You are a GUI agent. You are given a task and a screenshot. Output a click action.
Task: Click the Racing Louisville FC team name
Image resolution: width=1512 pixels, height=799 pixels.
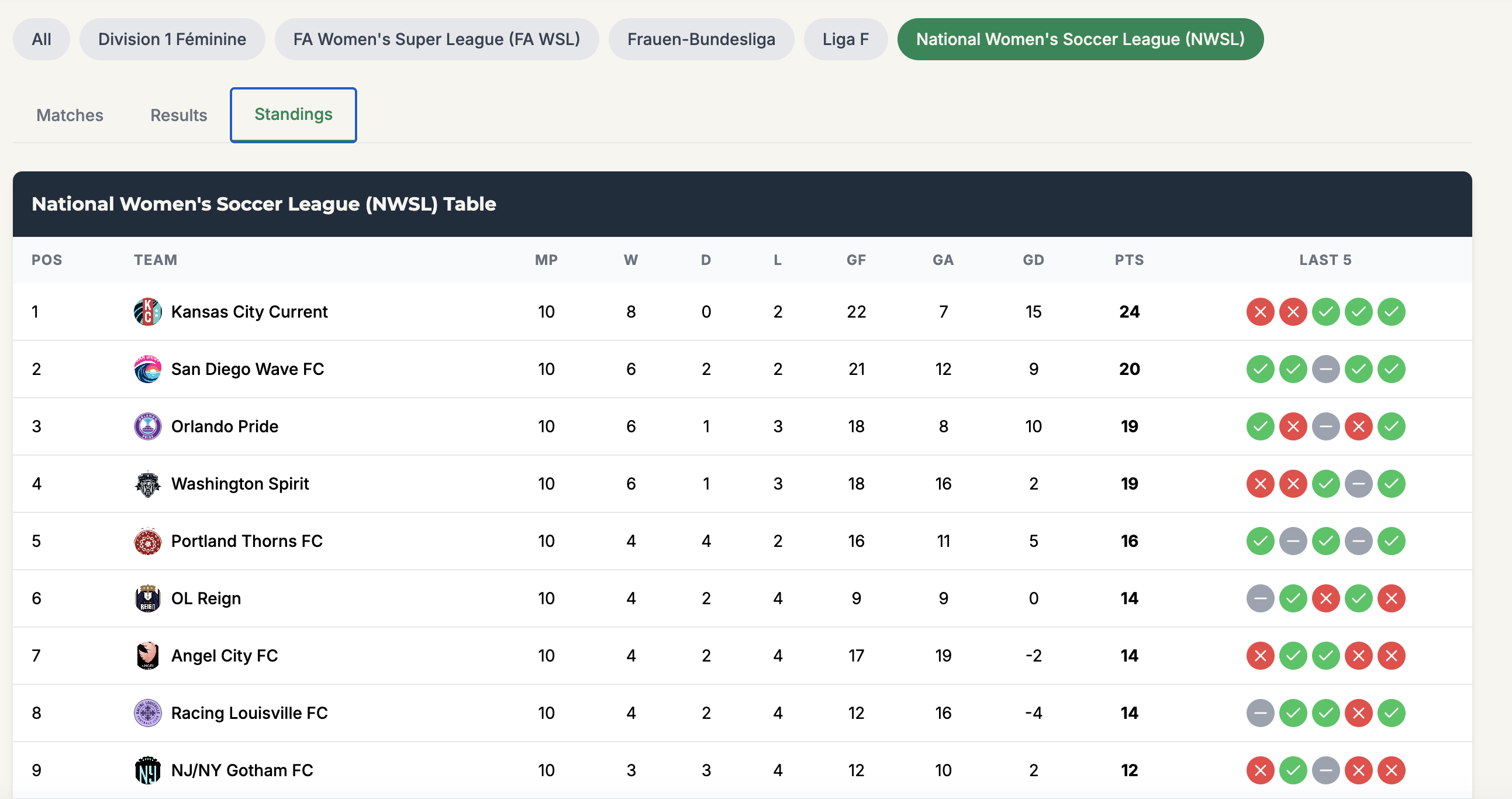(x=250, y=713)
